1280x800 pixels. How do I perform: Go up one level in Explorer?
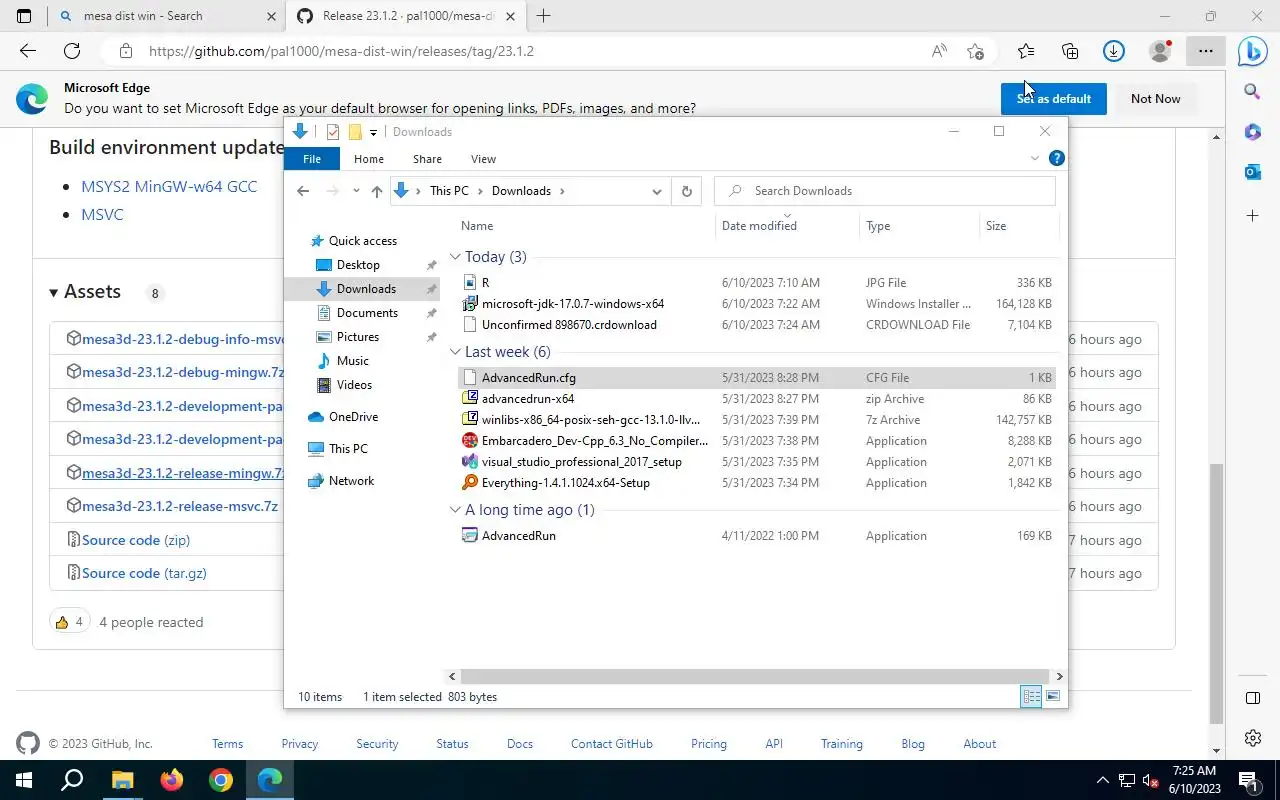[376, 191]
